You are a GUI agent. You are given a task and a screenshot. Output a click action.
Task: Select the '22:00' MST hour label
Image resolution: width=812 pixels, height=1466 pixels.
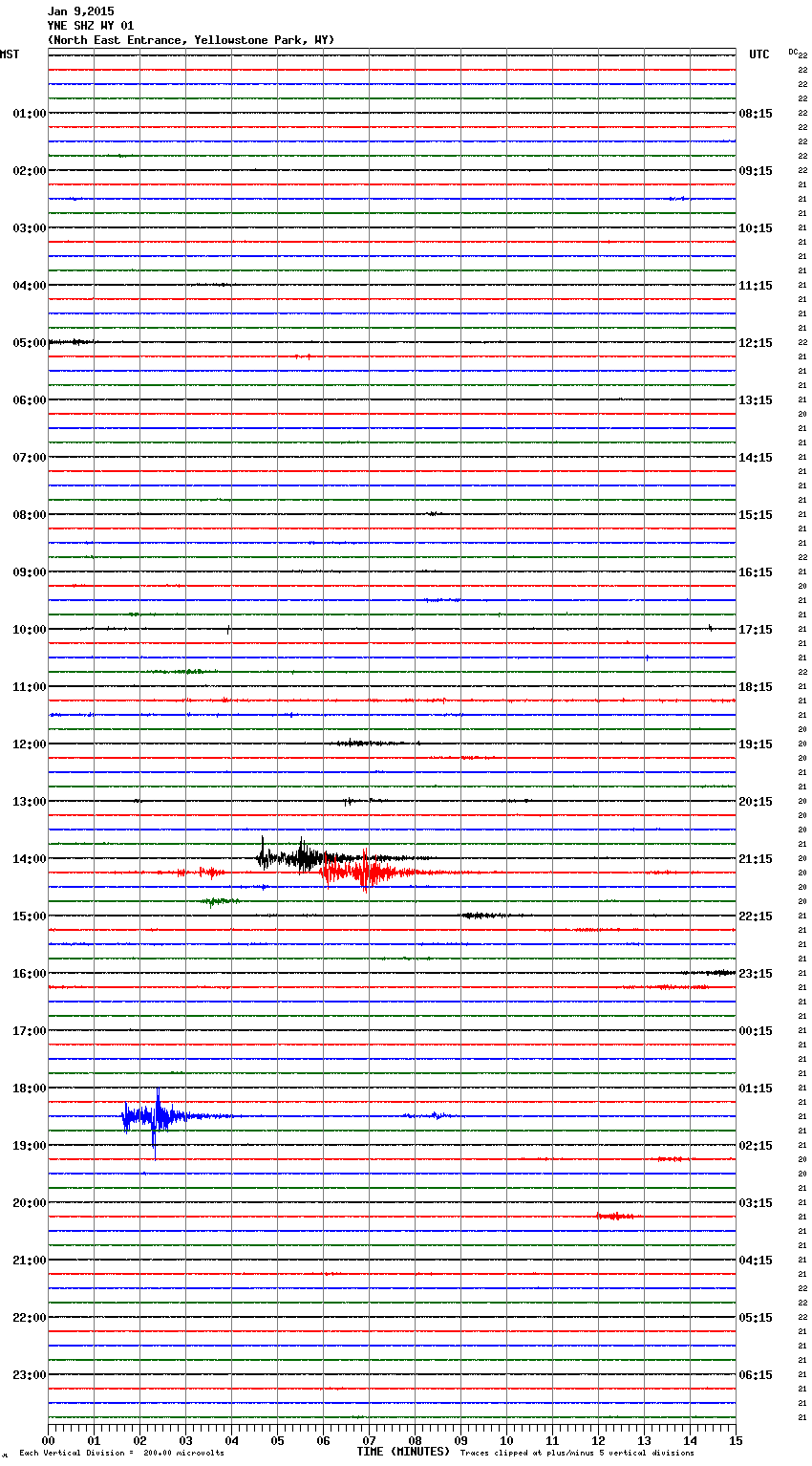30,1318
